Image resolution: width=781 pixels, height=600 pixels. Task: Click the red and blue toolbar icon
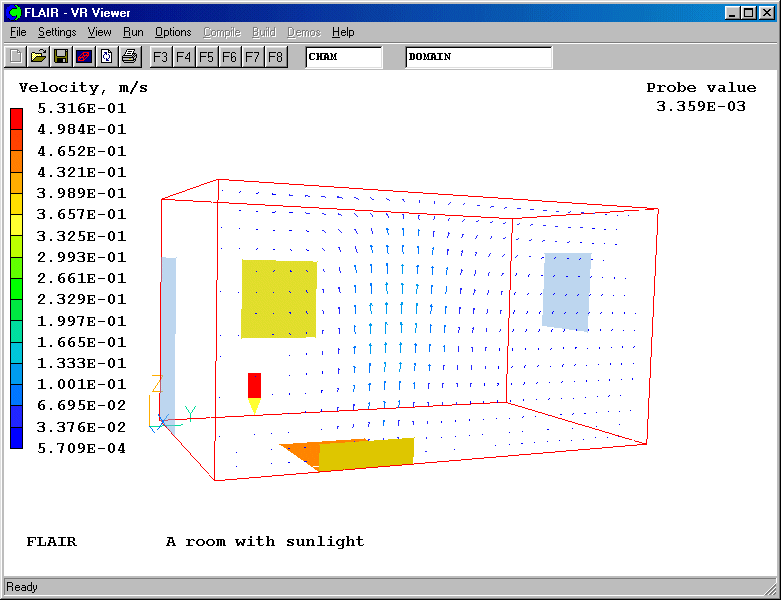[x=84, y=57]
